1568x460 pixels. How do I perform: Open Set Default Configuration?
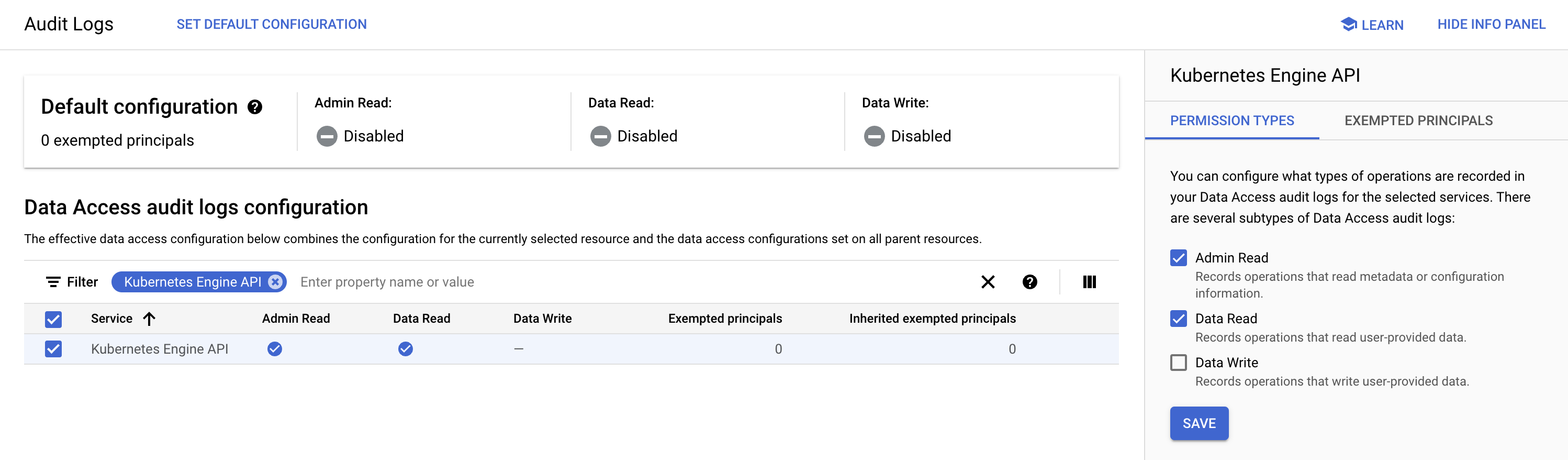point(272,25)
